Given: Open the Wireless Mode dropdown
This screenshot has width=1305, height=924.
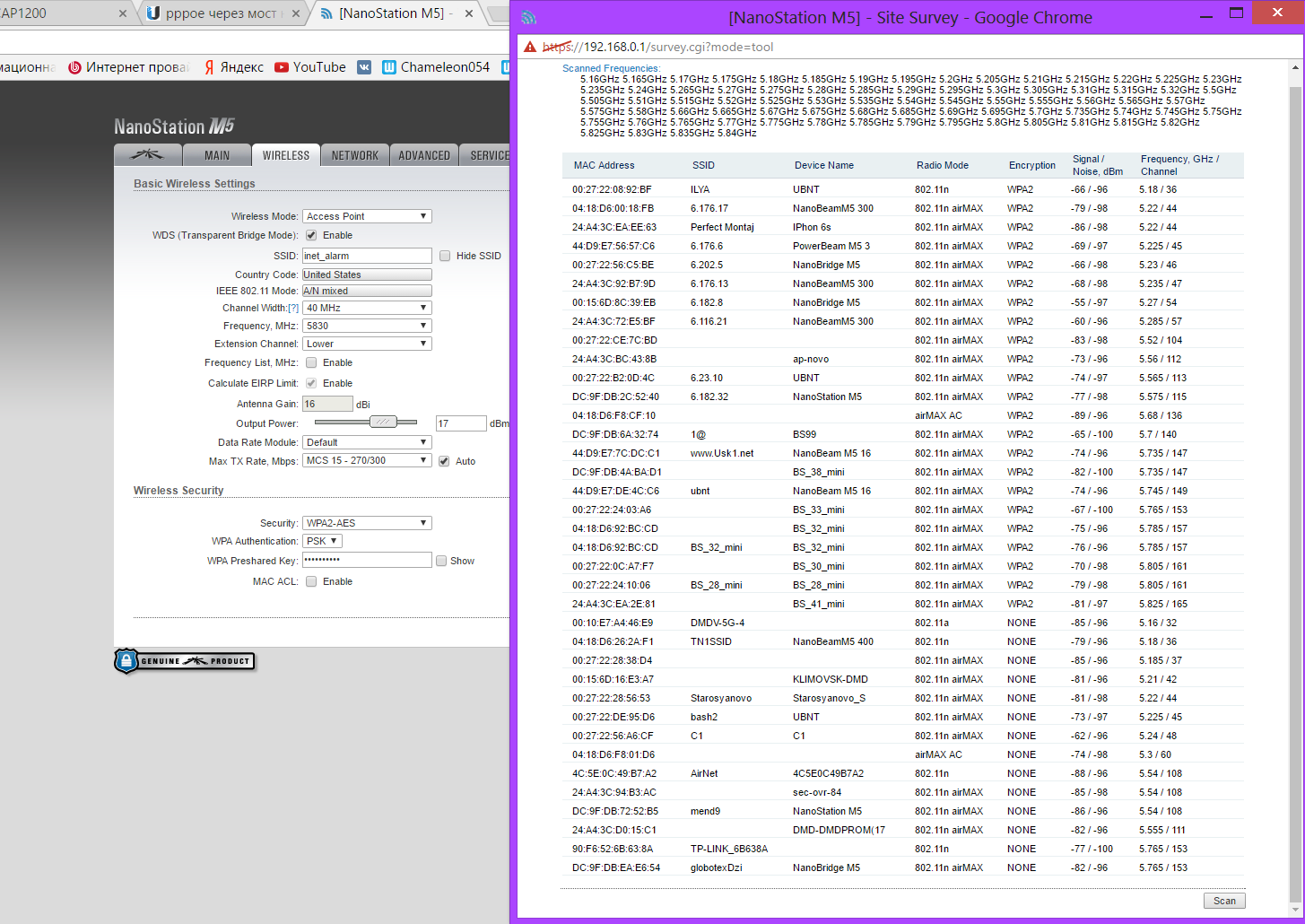Looking at the screenshot, I should (367, 216).
